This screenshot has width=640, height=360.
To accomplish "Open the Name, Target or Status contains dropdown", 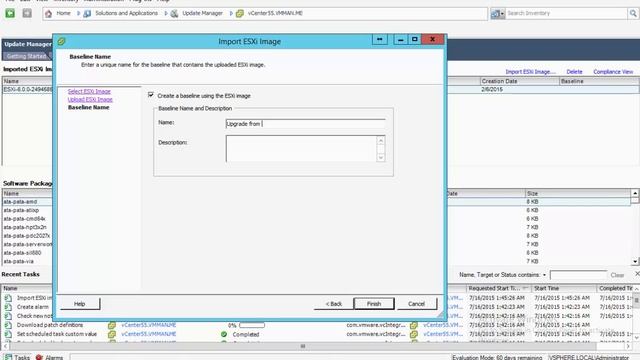I will pyautogui.click(x=544, y=275).
